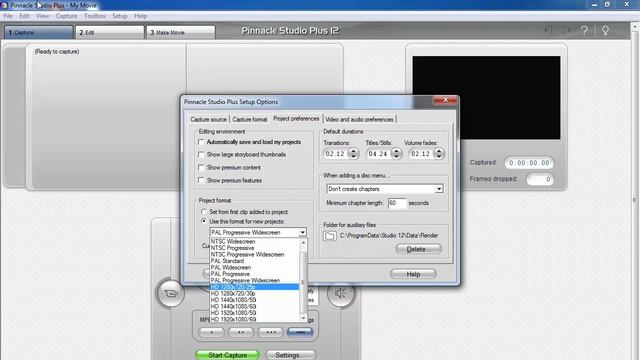Click the round speaker audio button
640x360 pixels.
point(340,293)
